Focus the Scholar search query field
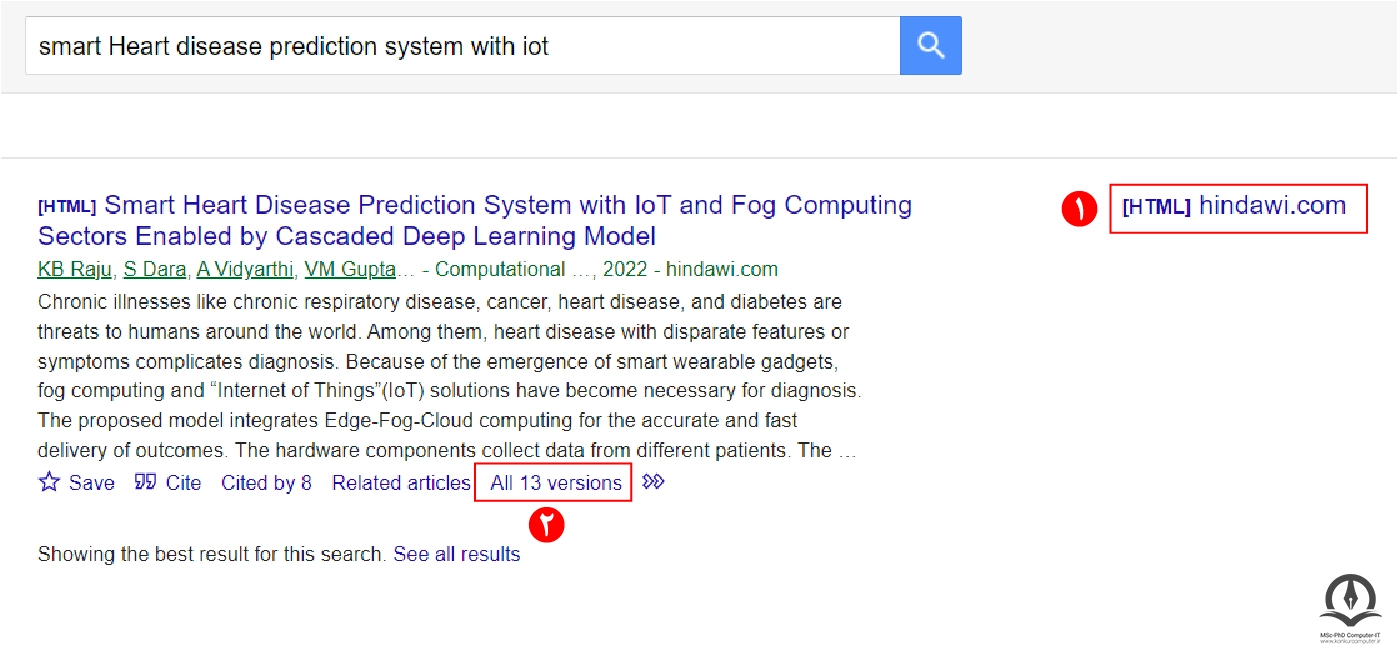 click(x=462, y=46)
